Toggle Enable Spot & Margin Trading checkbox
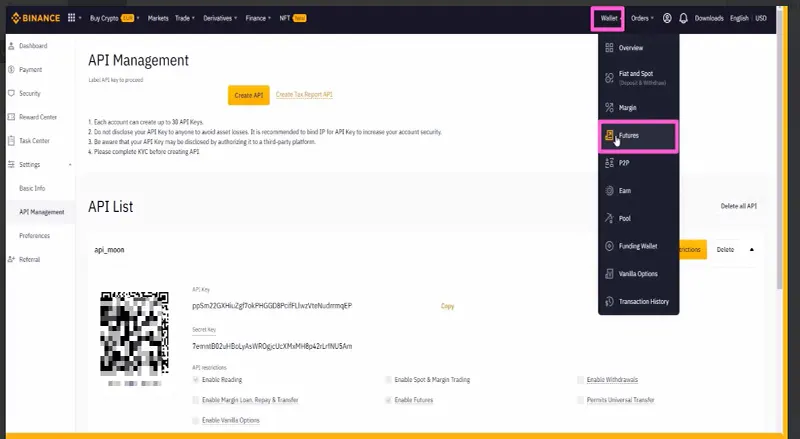This screenshot has height=439, width=800. coord(388,380)
